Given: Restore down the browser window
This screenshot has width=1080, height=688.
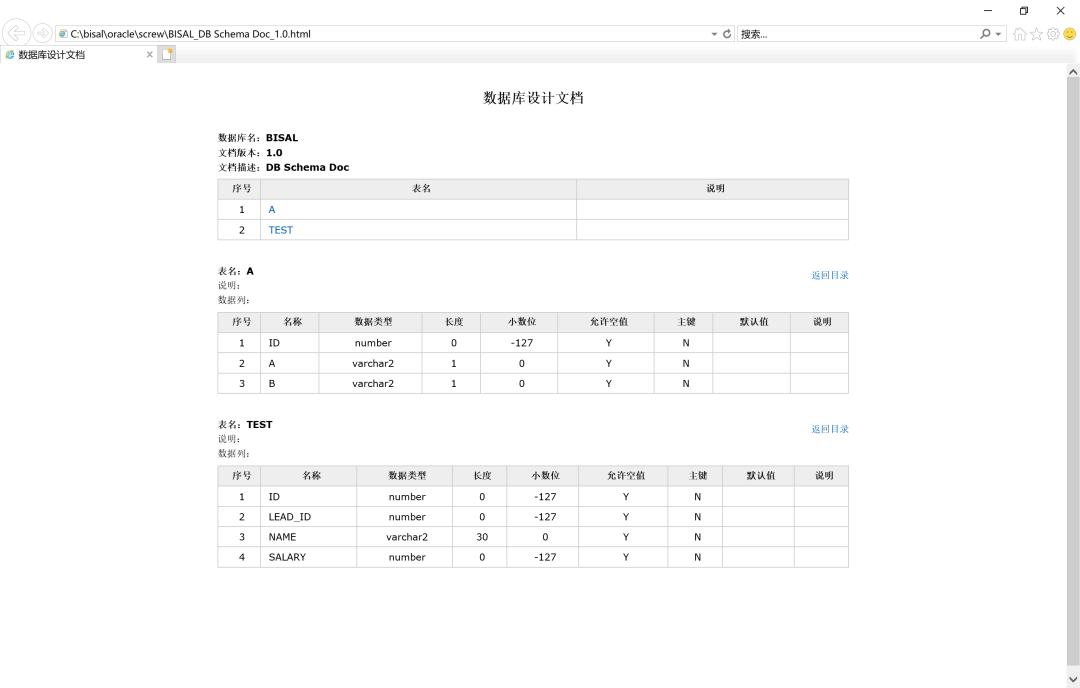Looking at the screenshot, I should point(1024,10).
